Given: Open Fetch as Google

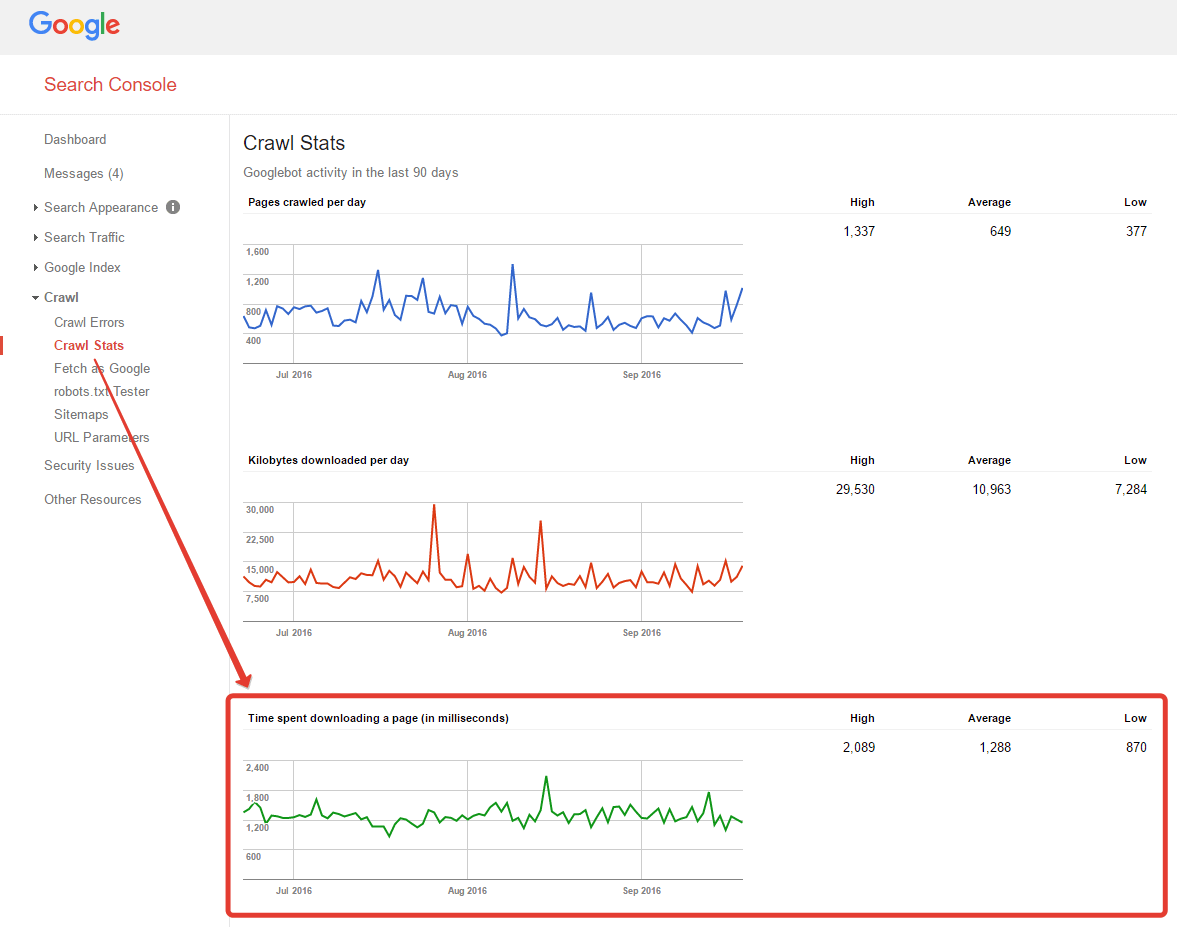Looking at the screenshot, I should [x=101, y=369].
